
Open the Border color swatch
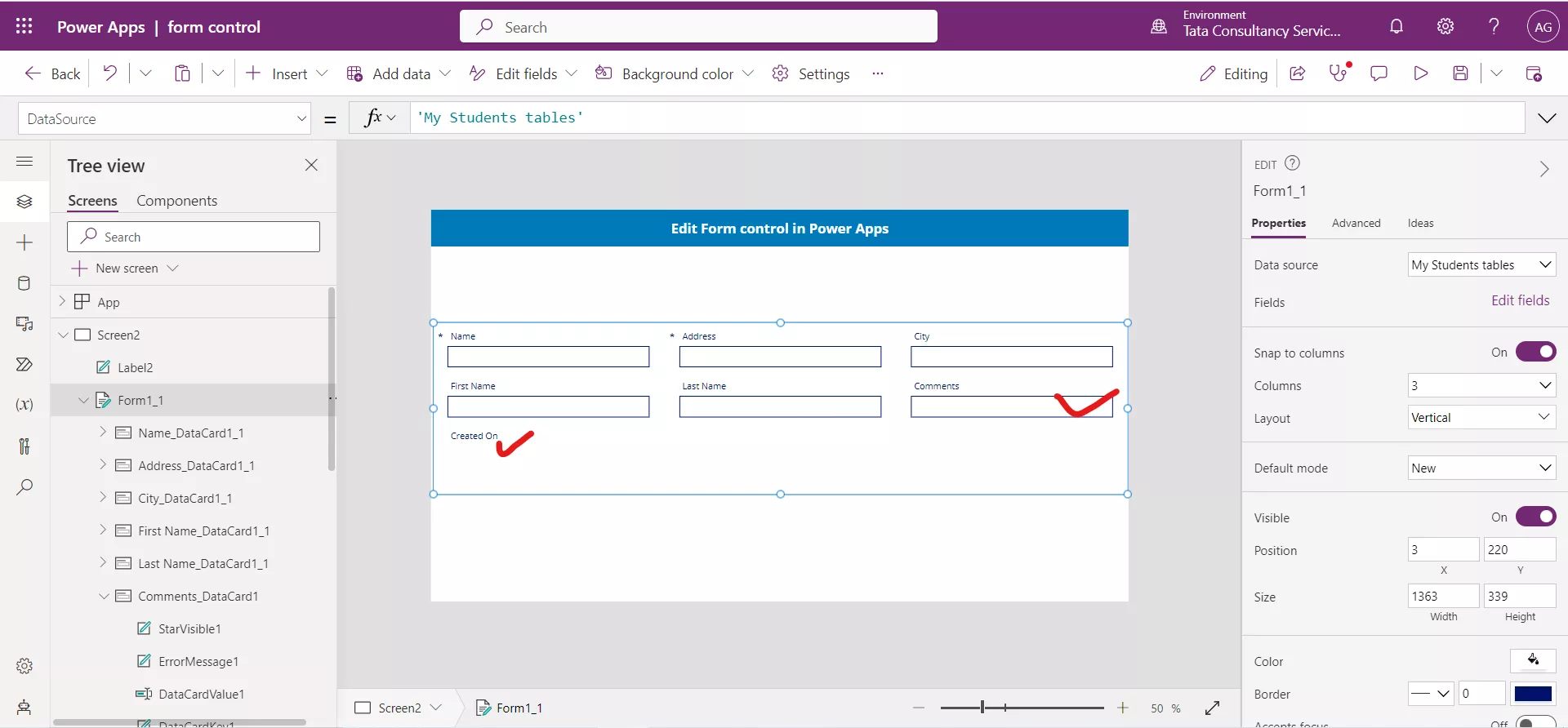coord(1533,694)
